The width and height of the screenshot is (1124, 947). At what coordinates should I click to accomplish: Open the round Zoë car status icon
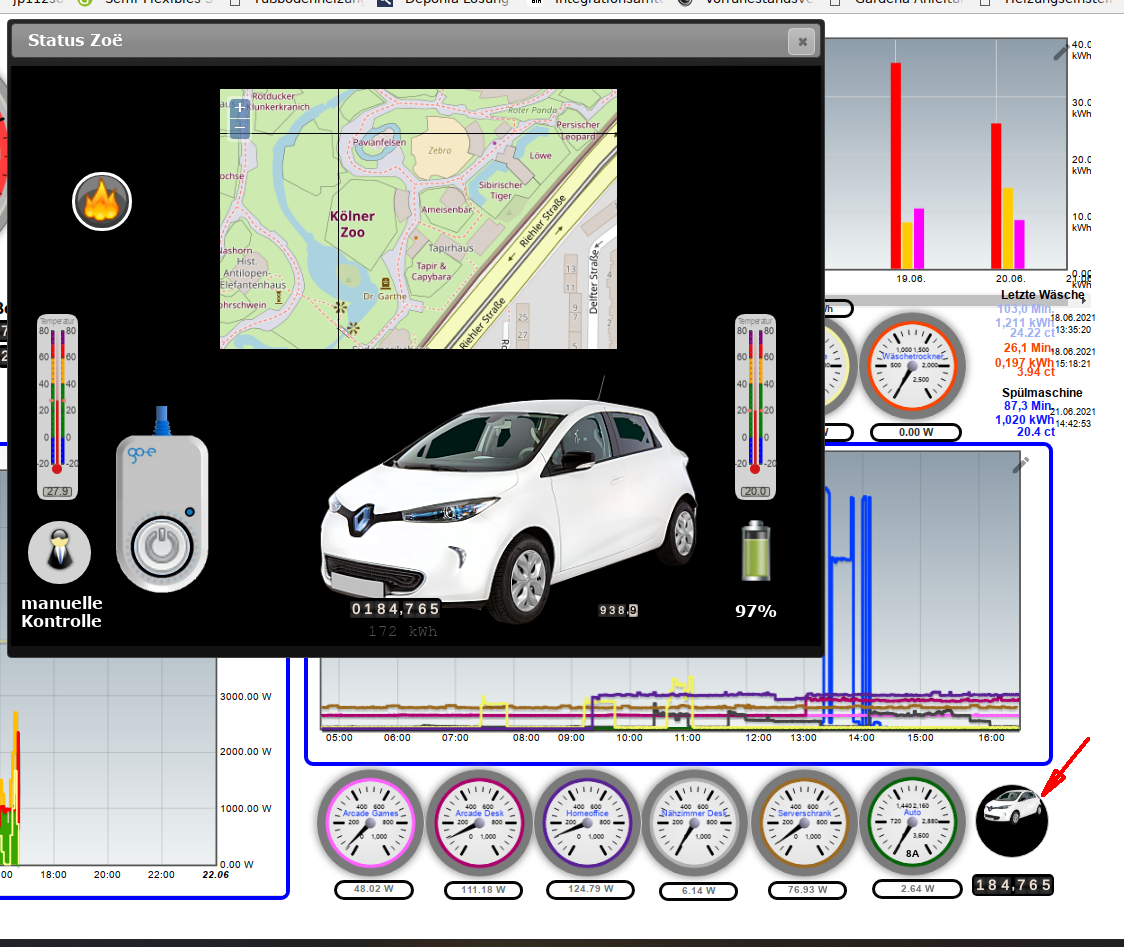[x=1012, y=820]
